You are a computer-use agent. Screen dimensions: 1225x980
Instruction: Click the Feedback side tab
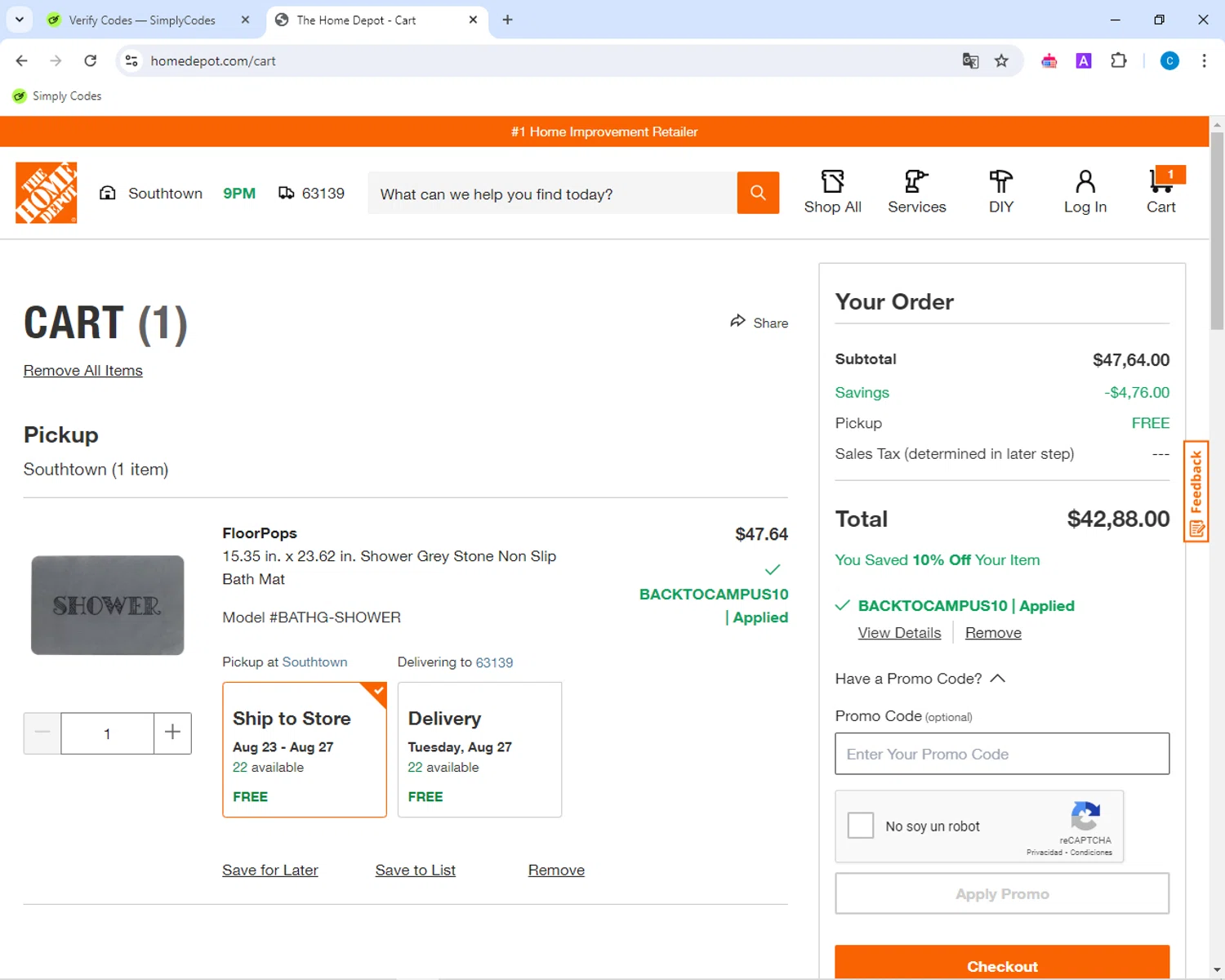click(x=1196, y=491)
